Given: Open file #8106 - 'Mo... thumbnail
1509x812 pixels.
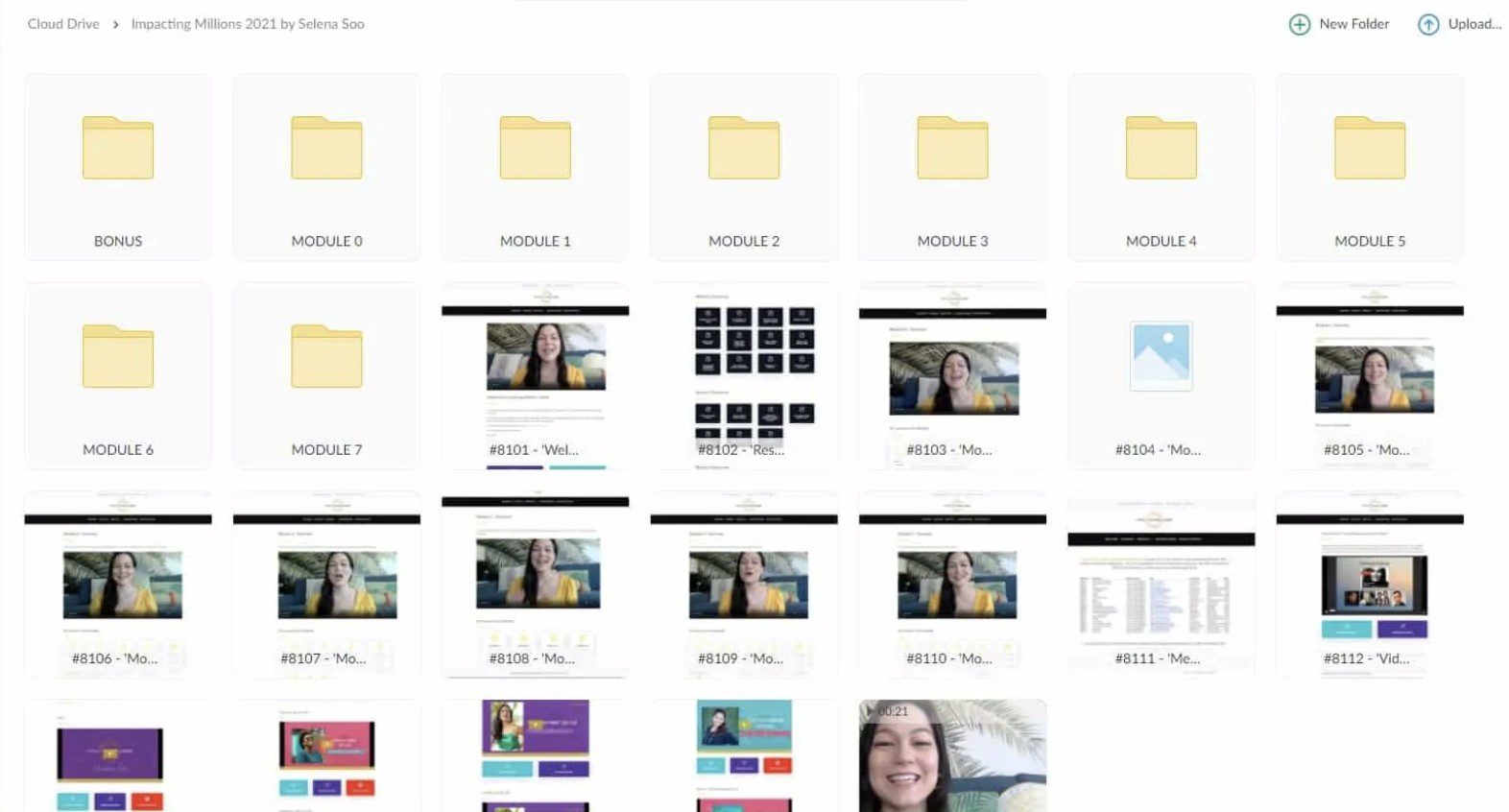Looking at the screenshot, I should point(118,585).
